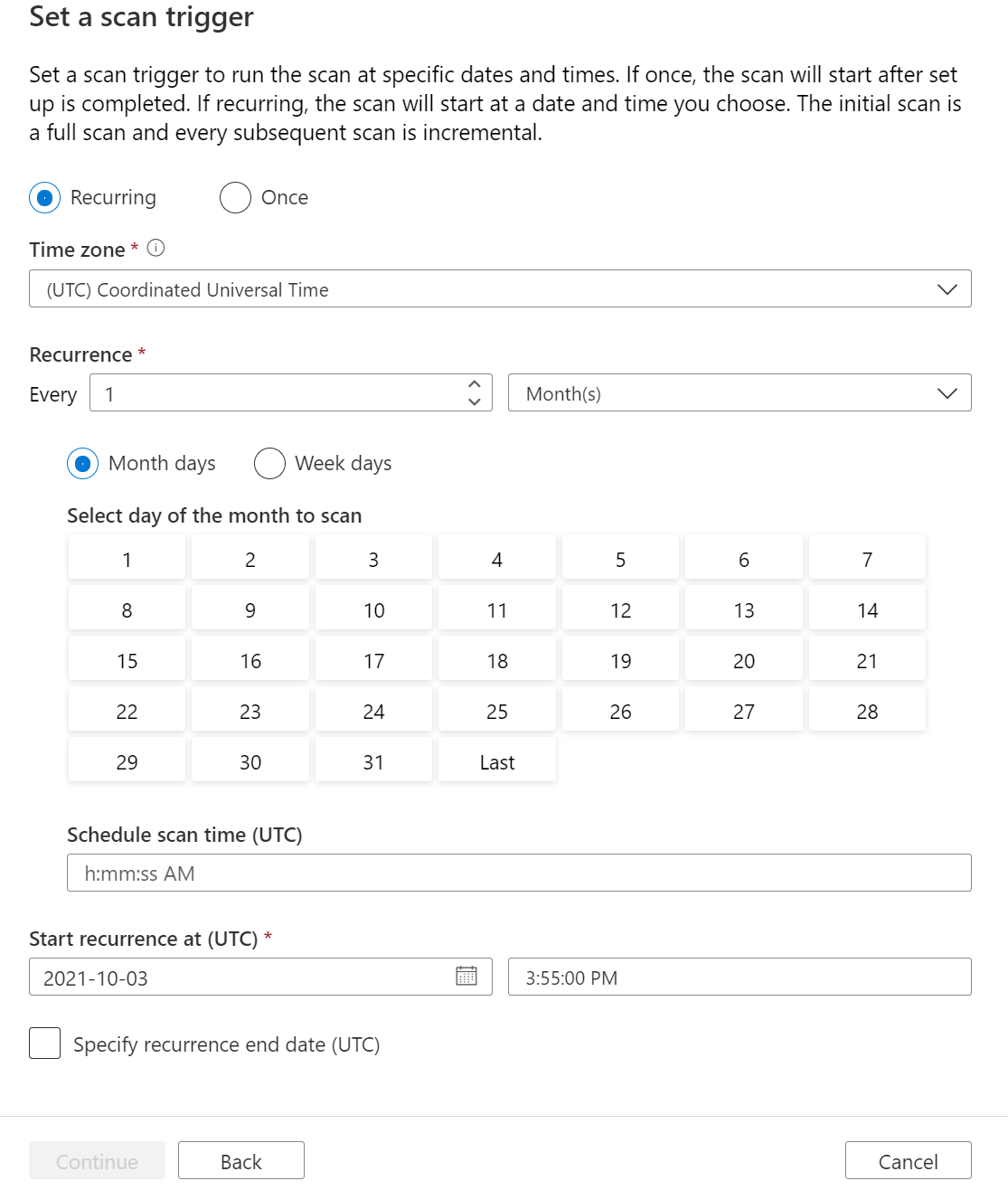1008x1190 pixels.
Task: Expand the Month(s) recurrence unit dropdown
Action: 739,393
